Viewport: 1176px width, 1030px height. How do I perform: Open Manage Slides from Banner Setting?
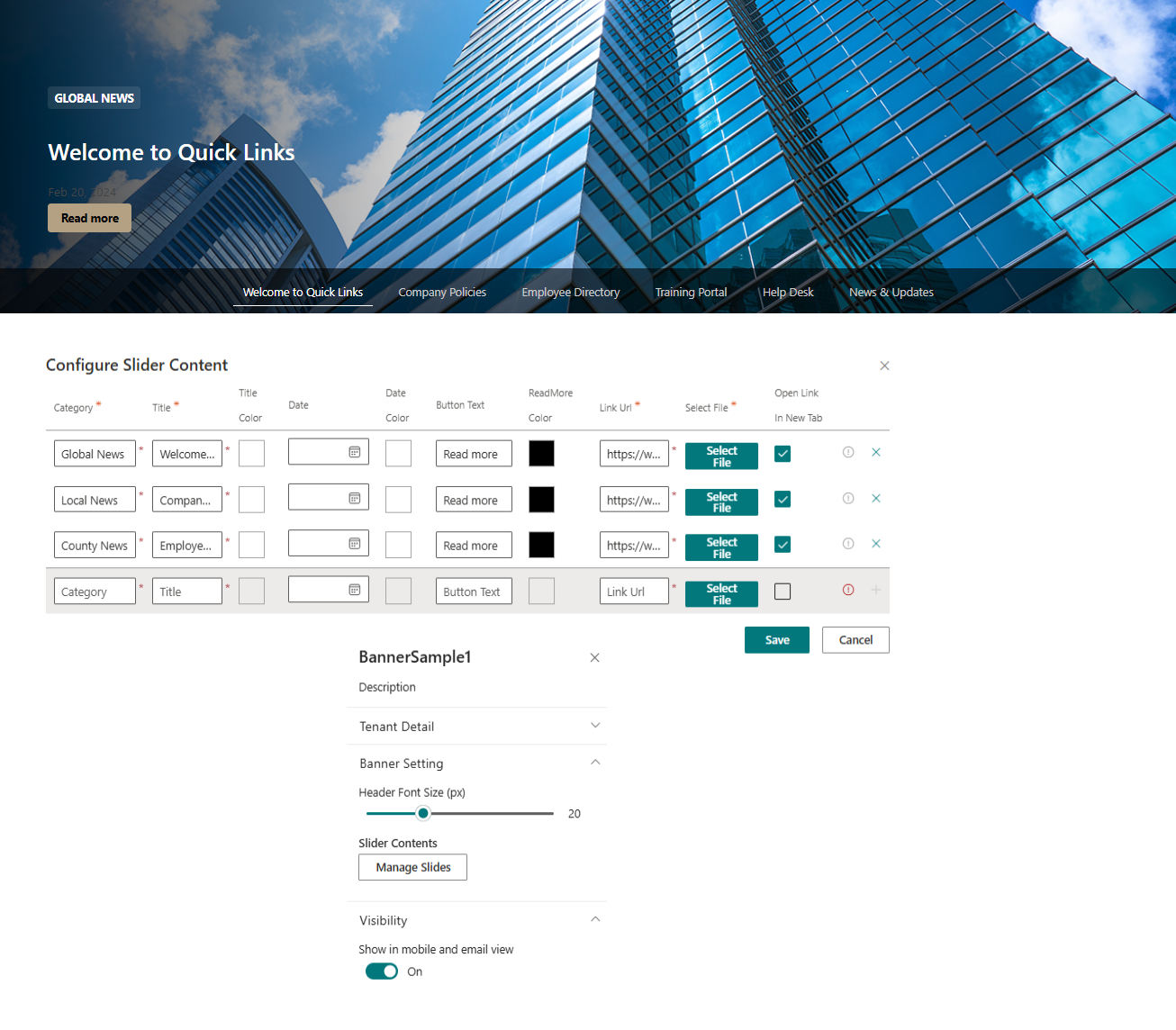[412, 867]
